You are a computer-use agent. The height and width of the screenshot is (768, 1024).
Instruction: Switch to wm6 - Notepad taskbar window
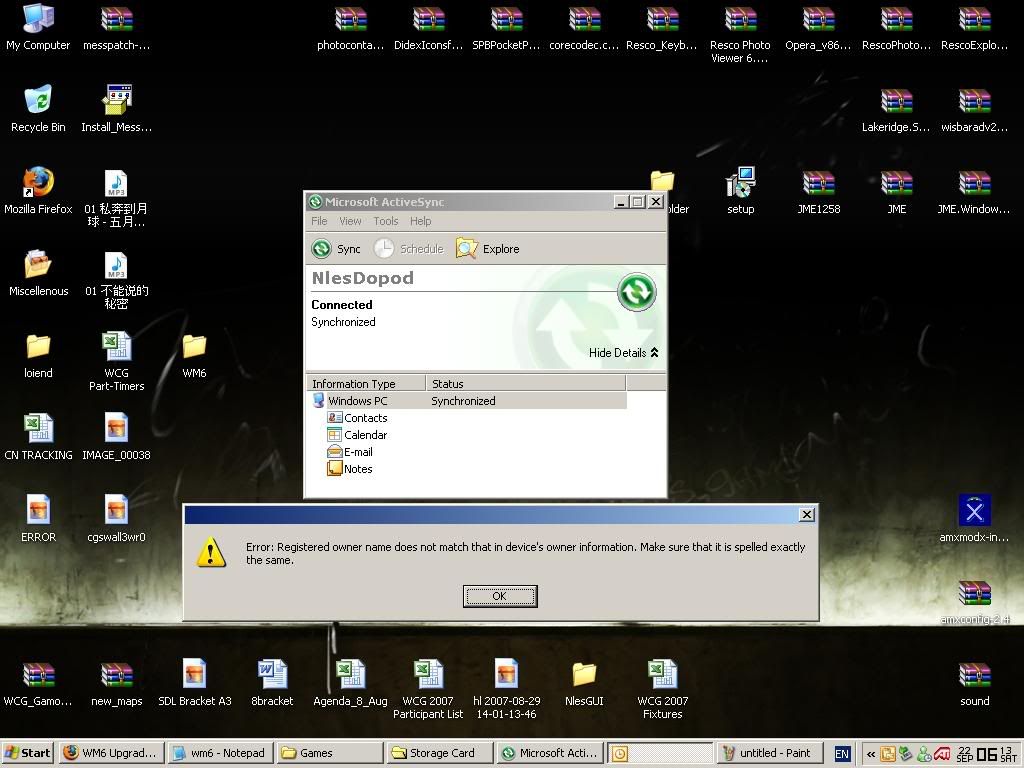pyautogui.click(x=218, y=753)
